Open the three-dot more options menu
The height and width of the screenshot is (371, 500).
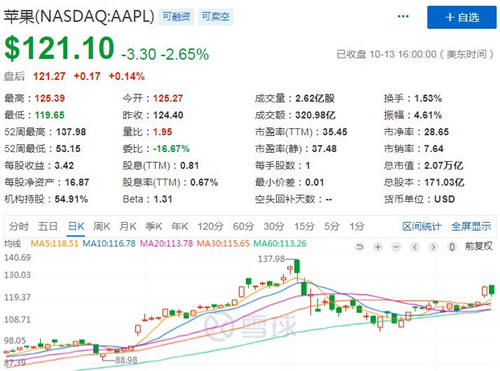[403, 16]
